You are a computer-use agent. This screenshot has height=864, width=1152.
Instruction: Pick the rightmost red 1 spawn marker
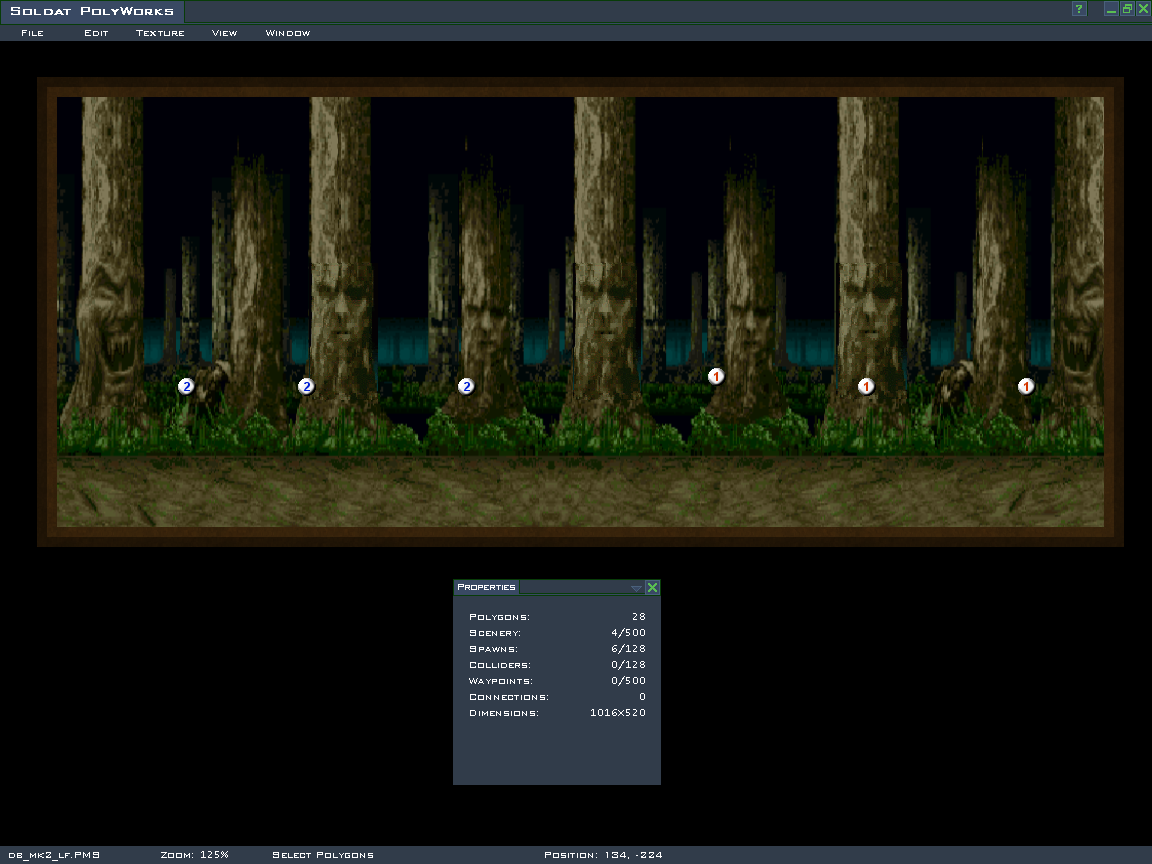(1026, 386)
